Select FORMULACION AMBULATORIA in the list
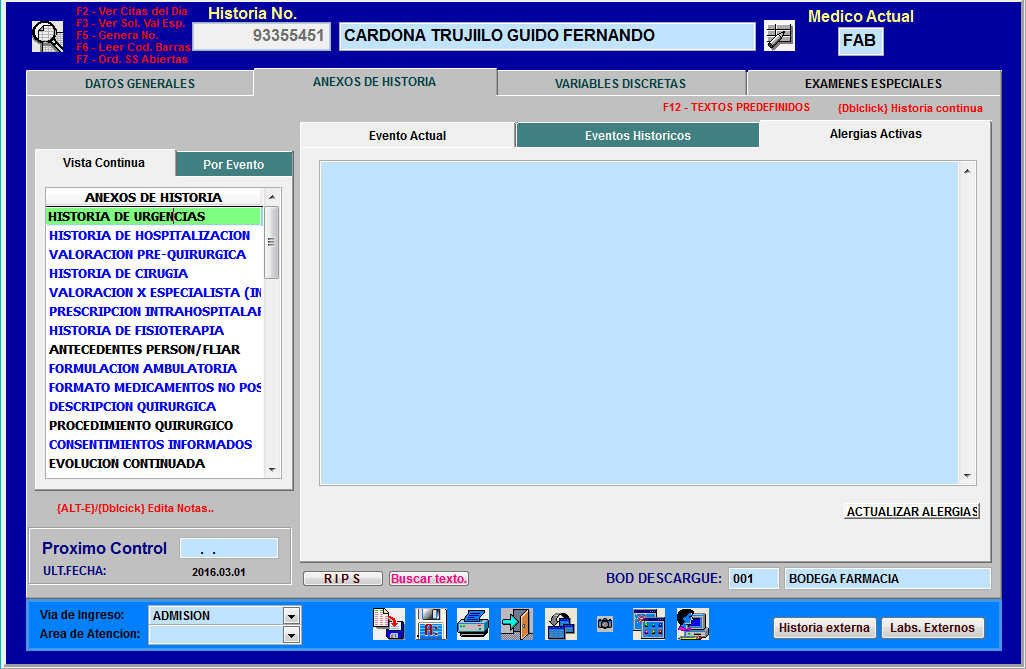This screenshot has width=1026, height=669. (154, 369)
